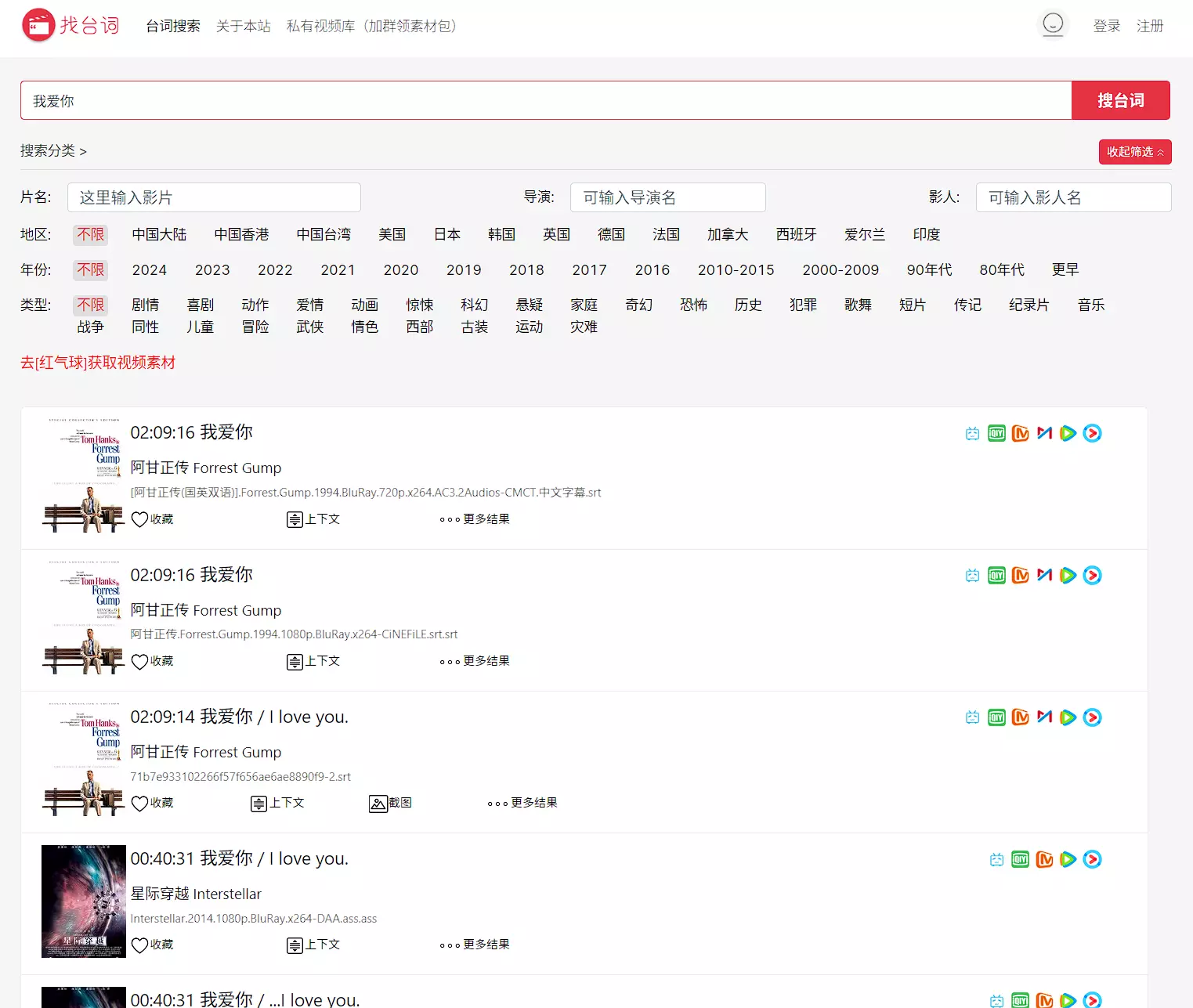Screen dimensions: 1193x1008
Task: Open 私有视频库 navigation item
Action: [x=371, y=27]
